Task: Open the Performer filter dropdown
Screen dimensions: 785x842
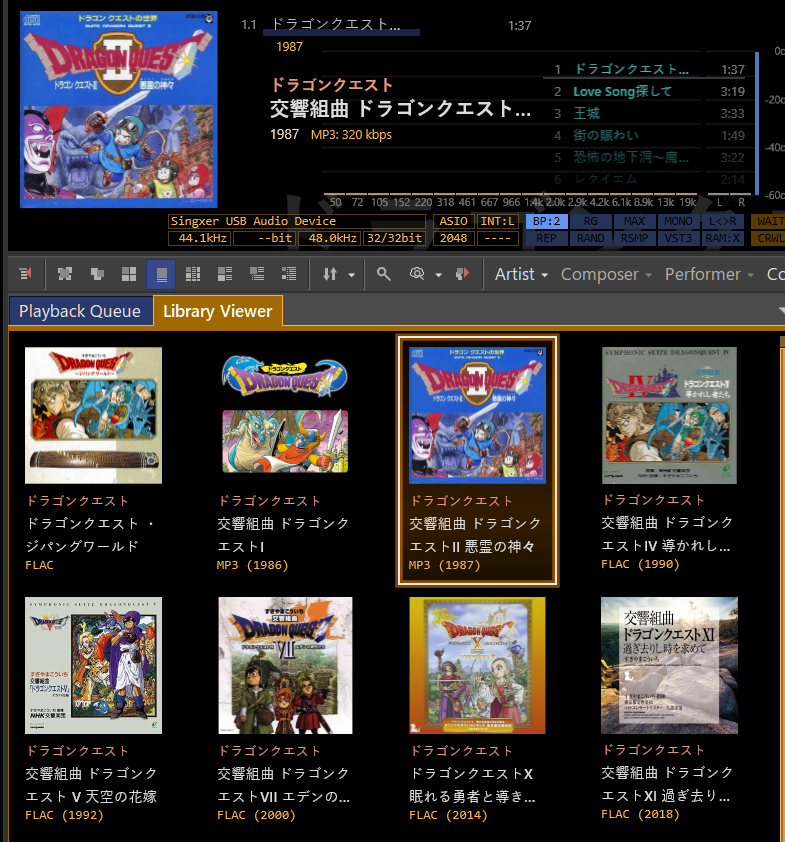Action: 709,274
